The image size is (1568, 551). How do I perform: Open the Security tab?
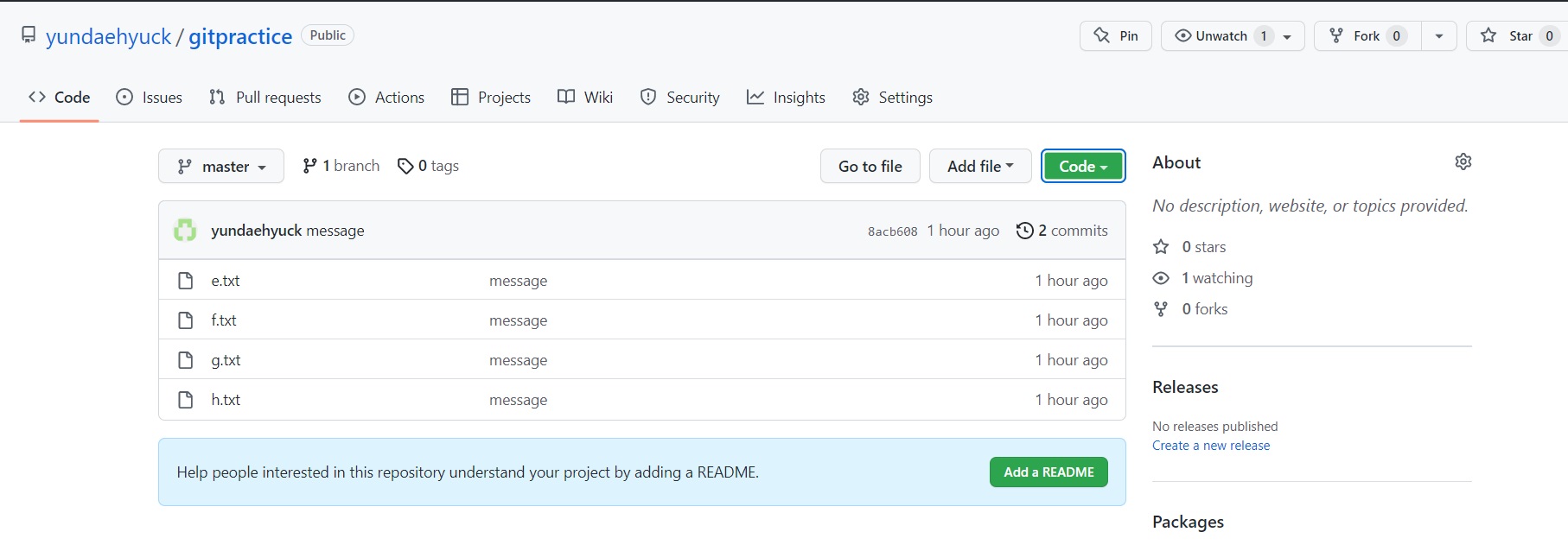(680, 98)
